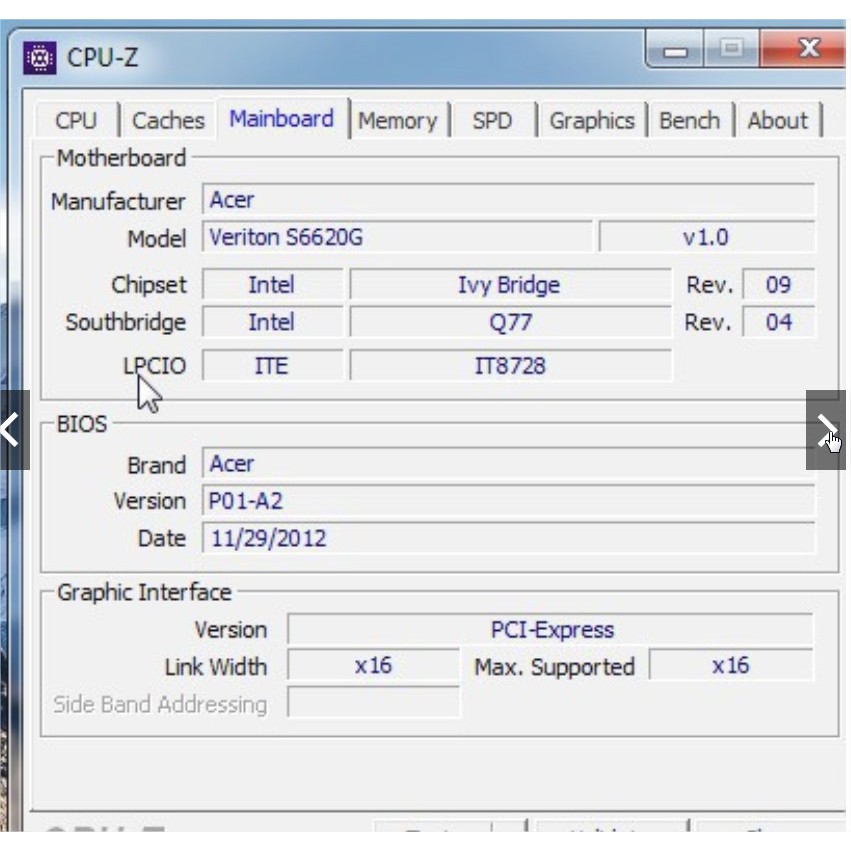851x851 pixels.
Task: Close the CPU-Z window
Action: 806,48
